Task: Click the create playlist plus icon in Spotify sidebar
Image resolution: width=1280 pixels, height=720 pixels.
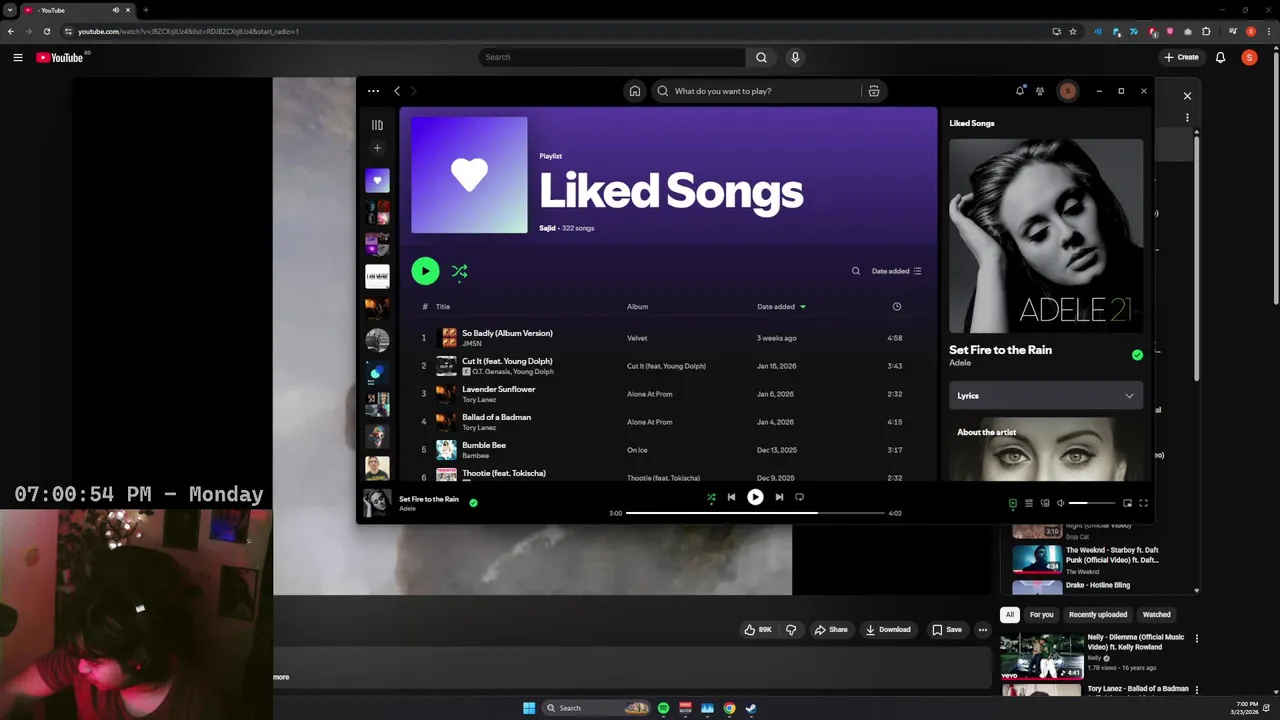Action: pos(377,148)
